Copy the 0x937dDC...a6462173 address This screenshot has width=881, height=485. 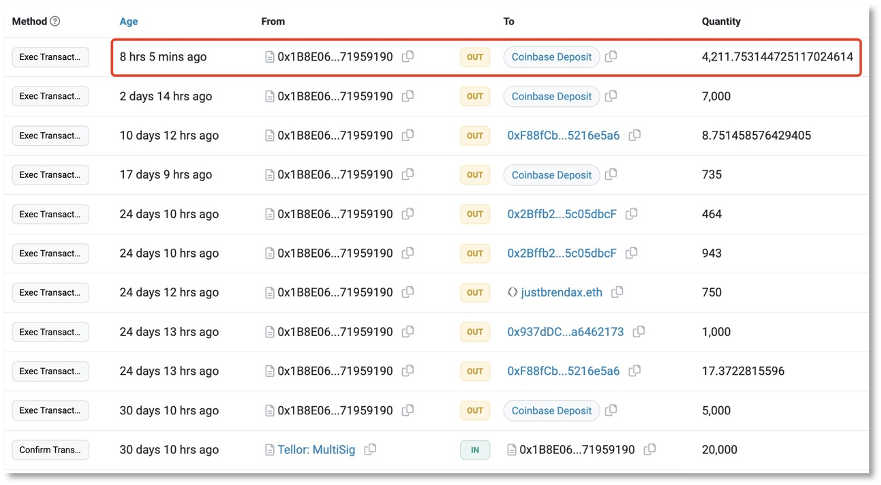[638, 331]
